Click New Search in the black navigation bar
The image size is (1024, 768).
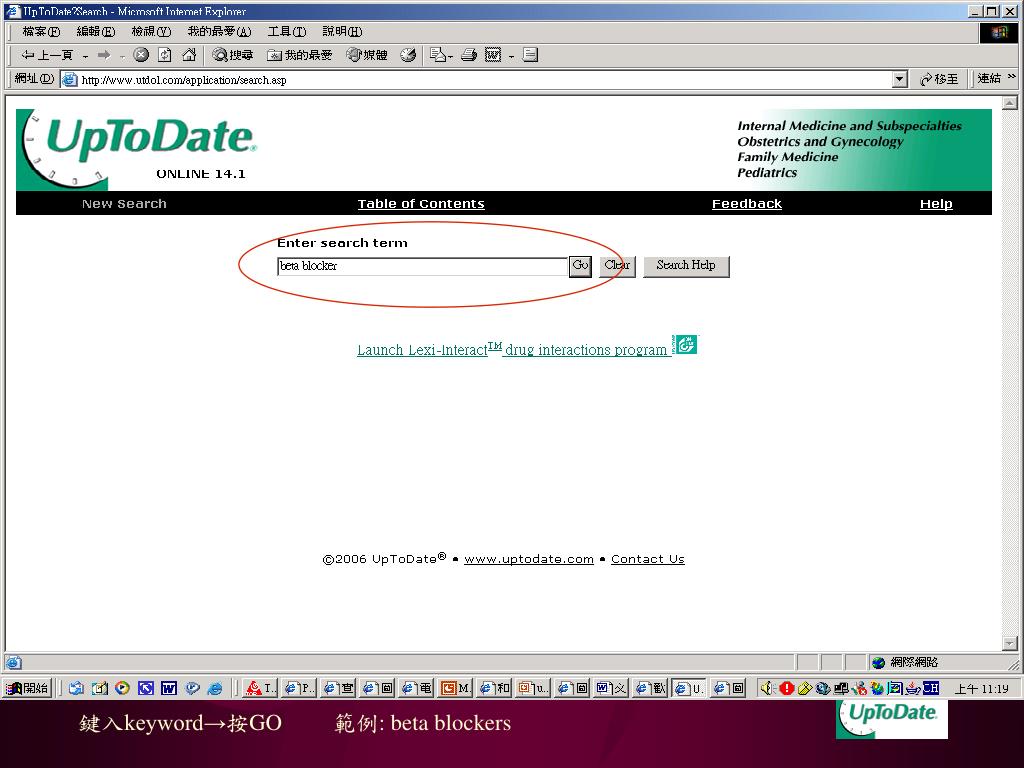[124, 204]
